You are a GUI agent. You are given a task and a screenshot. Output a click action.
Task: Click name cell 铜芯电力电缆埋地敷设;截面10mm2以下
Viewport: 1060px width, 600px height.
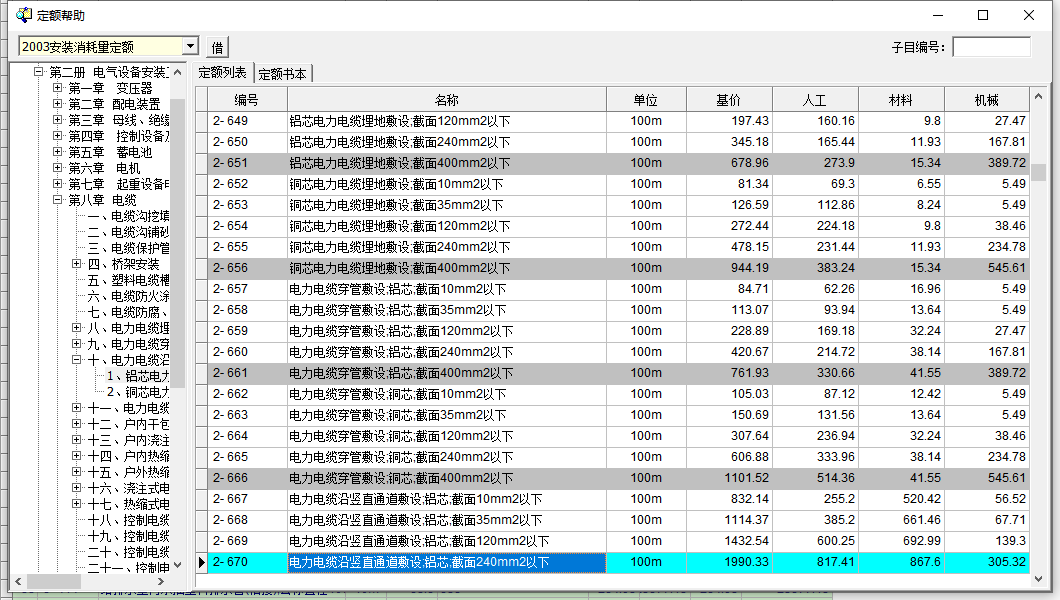[447, 184]
